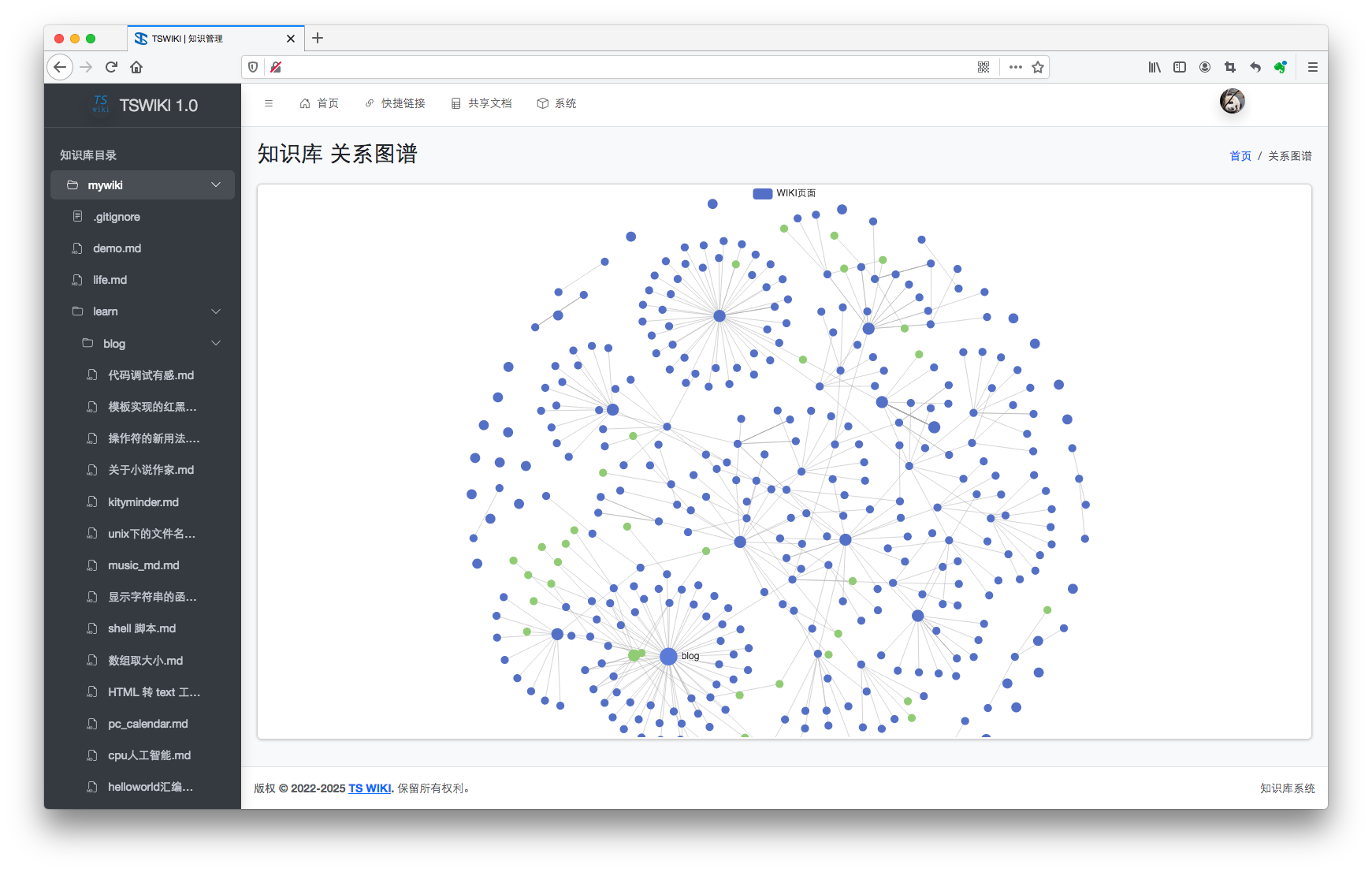Click the .gitignore file icon in sidebar

(77, 216)
